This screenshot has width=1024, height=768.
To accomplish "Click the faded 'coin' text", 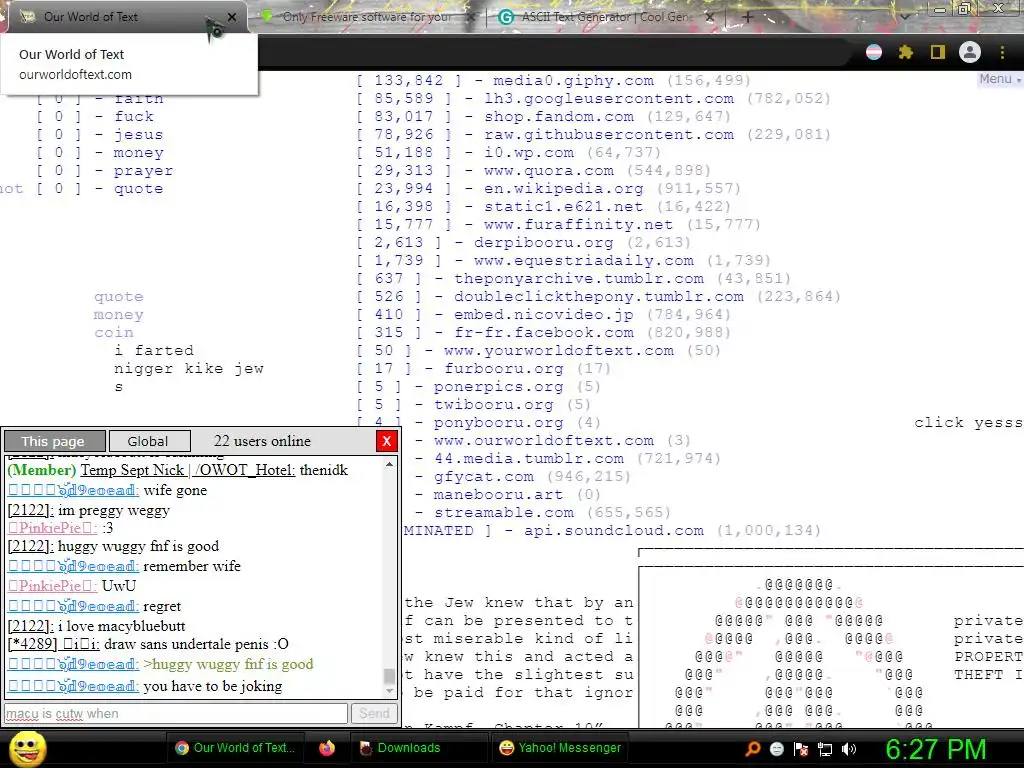I will click(x=113, y=332).
